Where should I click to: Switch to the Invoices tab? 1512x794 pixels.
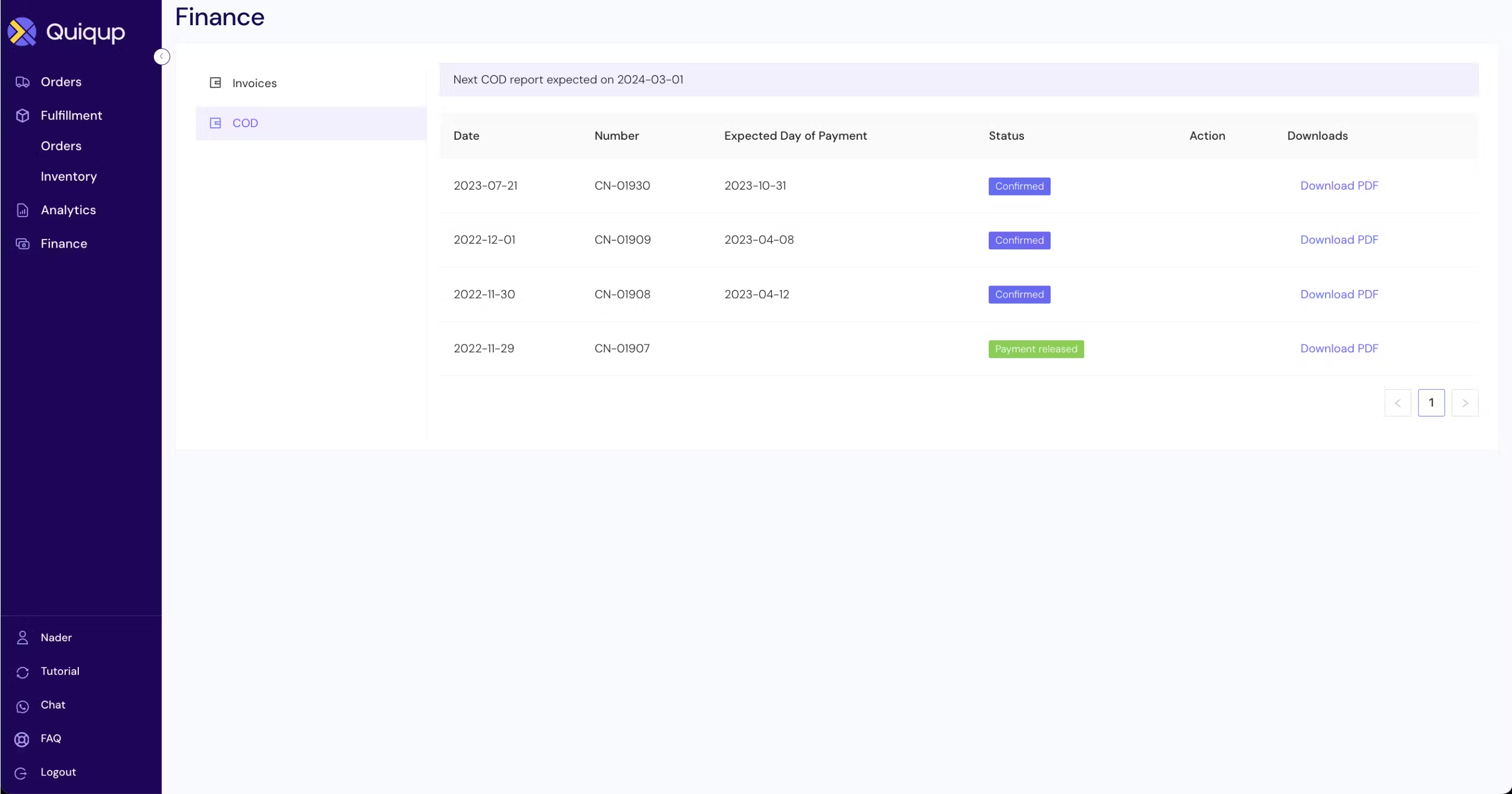(254, 83)
